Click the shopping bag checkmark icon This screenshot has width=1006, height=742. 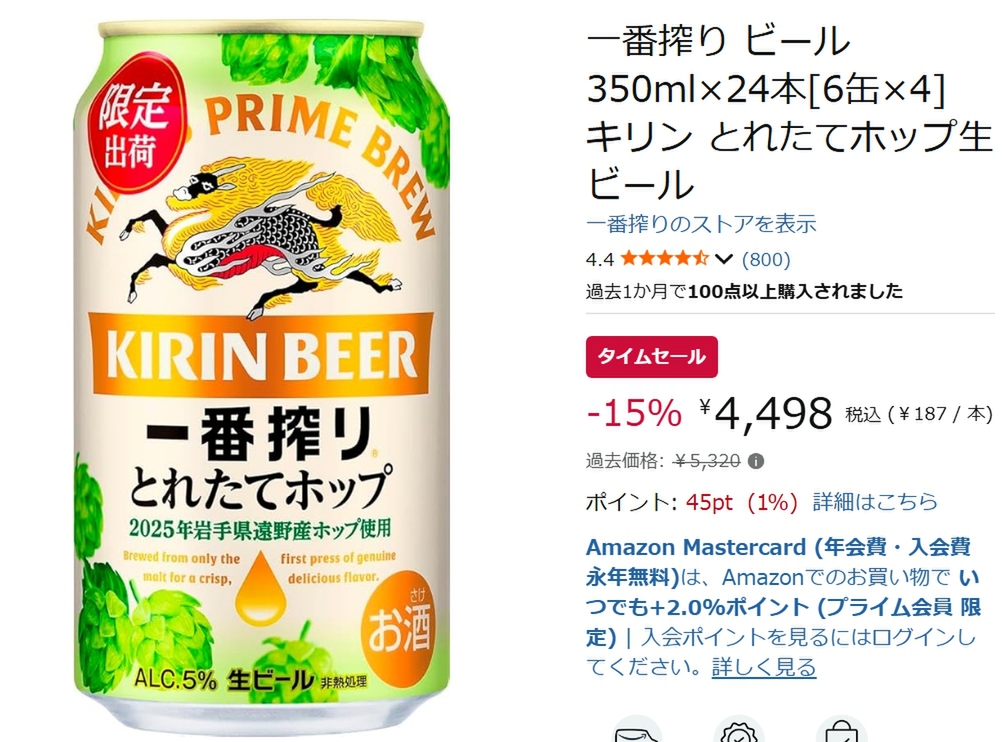click(841, 730)
